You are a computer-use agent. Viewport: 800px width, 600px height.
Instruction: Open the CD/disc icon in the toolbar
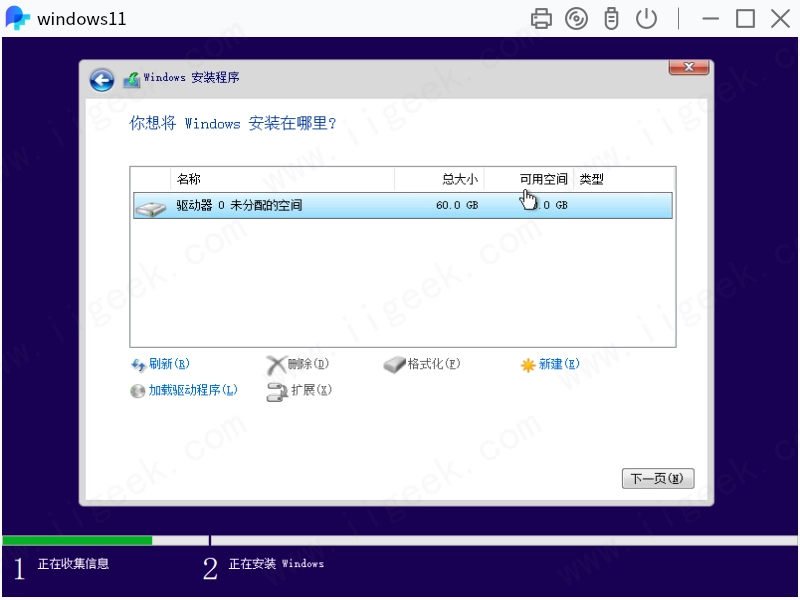pyautogui.click(x=576, y=18)
